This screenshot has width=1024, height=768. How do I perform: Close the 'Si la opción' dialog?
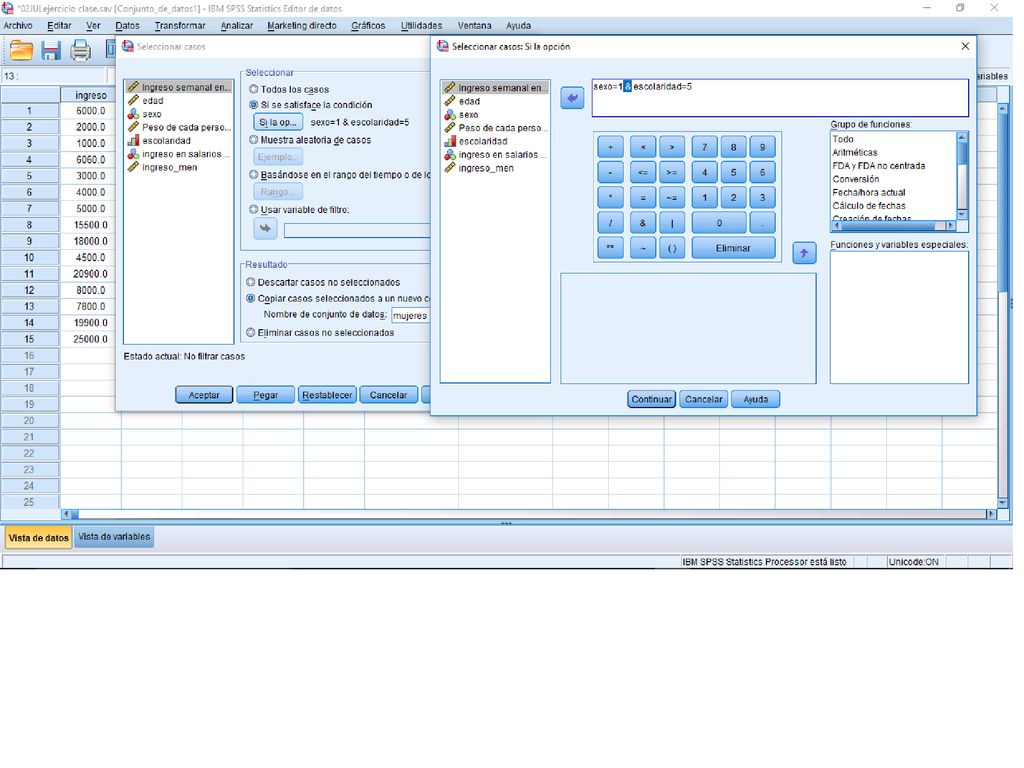coord(965,46)
